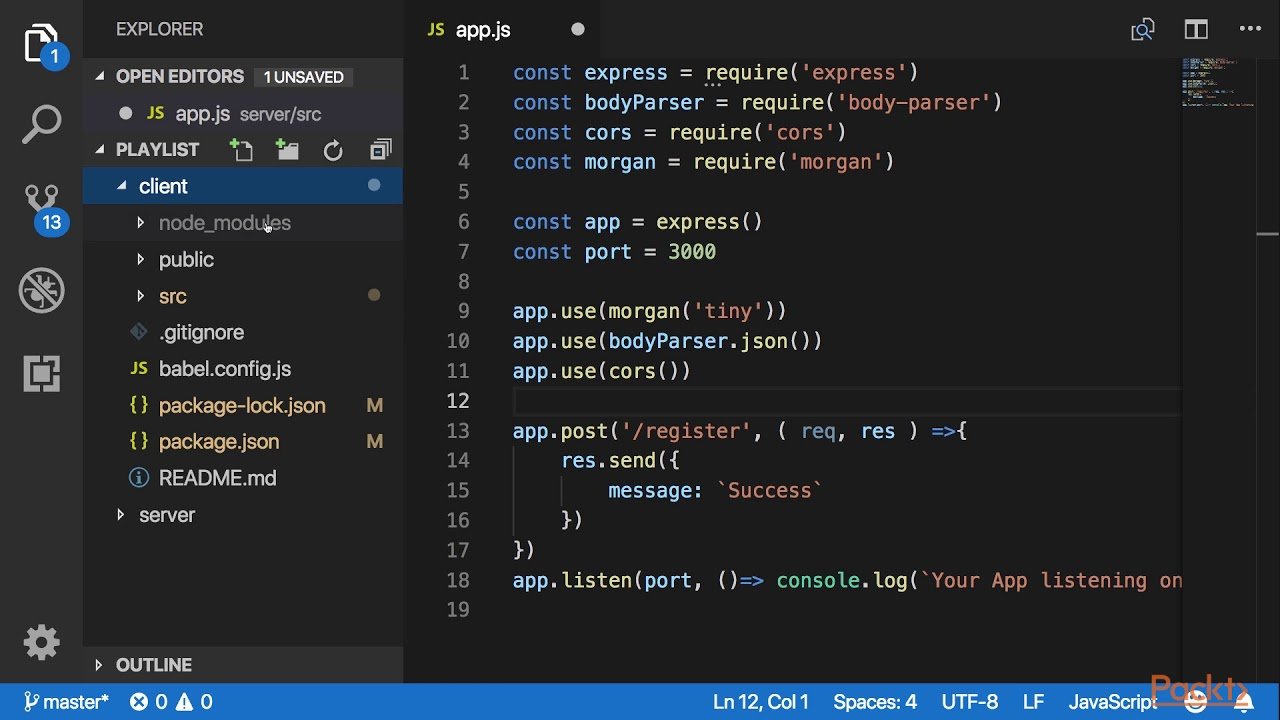Expand the Outline panel
Image resolution: width=1280 pixels, height=720 pixels.
[x=153, y=665]
